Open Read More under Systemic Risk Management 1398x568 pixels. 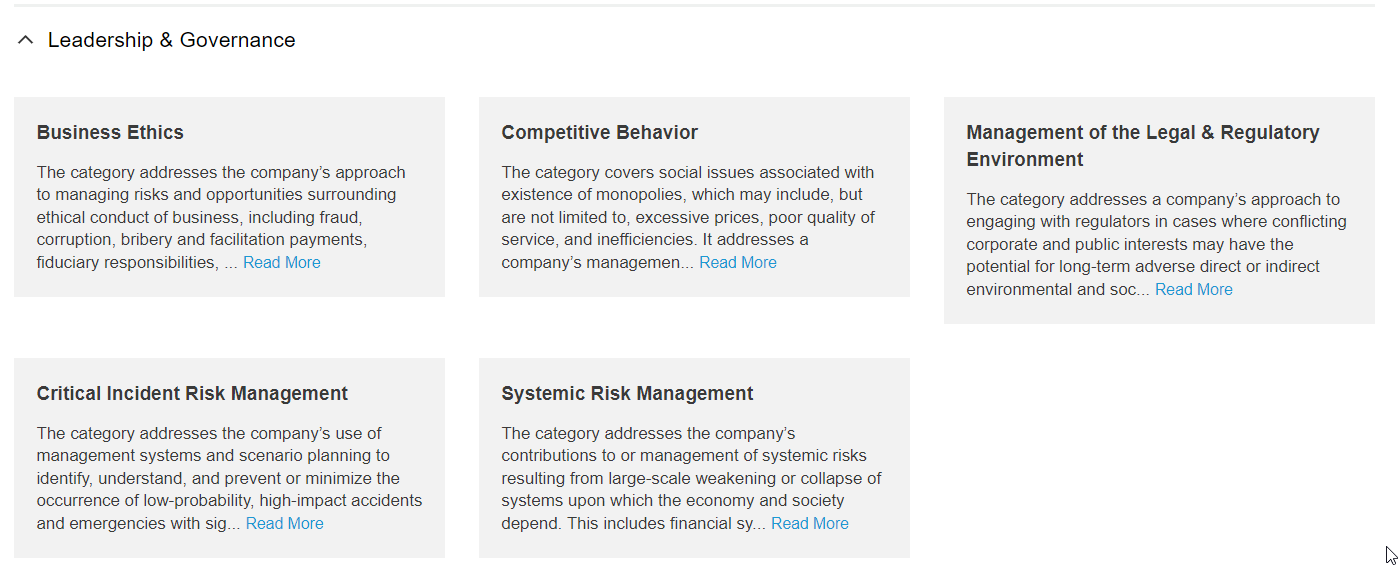809,524
